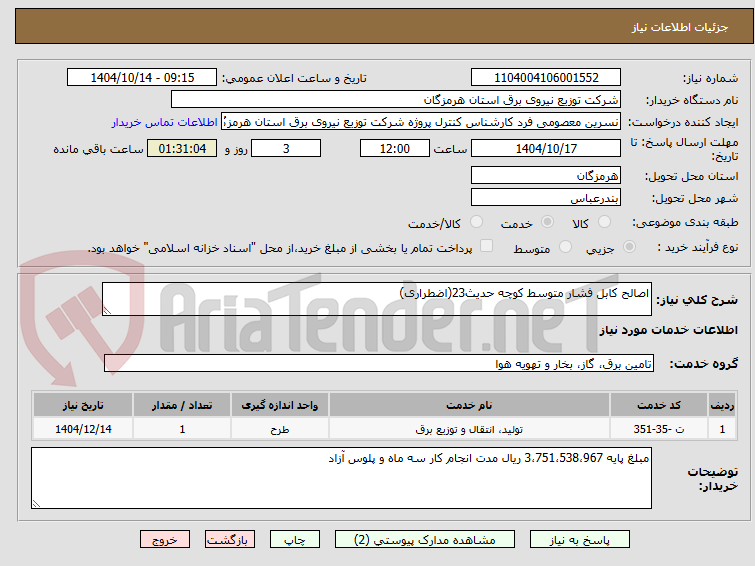Click the deadline date field 1404/10/17
Image resolution: width=755 pixels, height=566 pixels.
[546, 148]
